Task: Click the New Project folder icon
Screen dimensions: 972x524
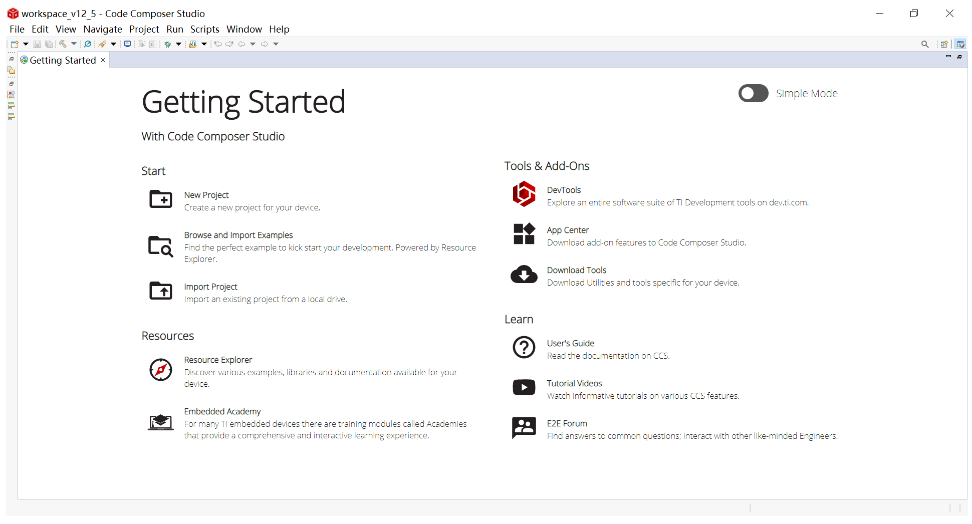Action: (x=161, y=199)
